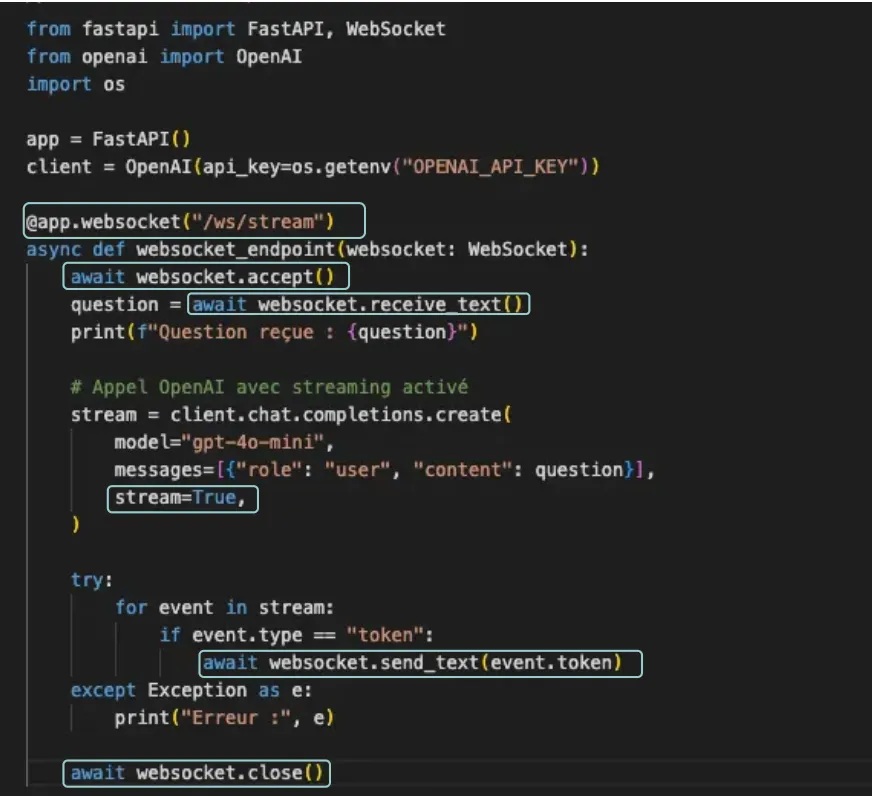
Task: Click the "app = FastAPI()" assignment
Action: 101,139
